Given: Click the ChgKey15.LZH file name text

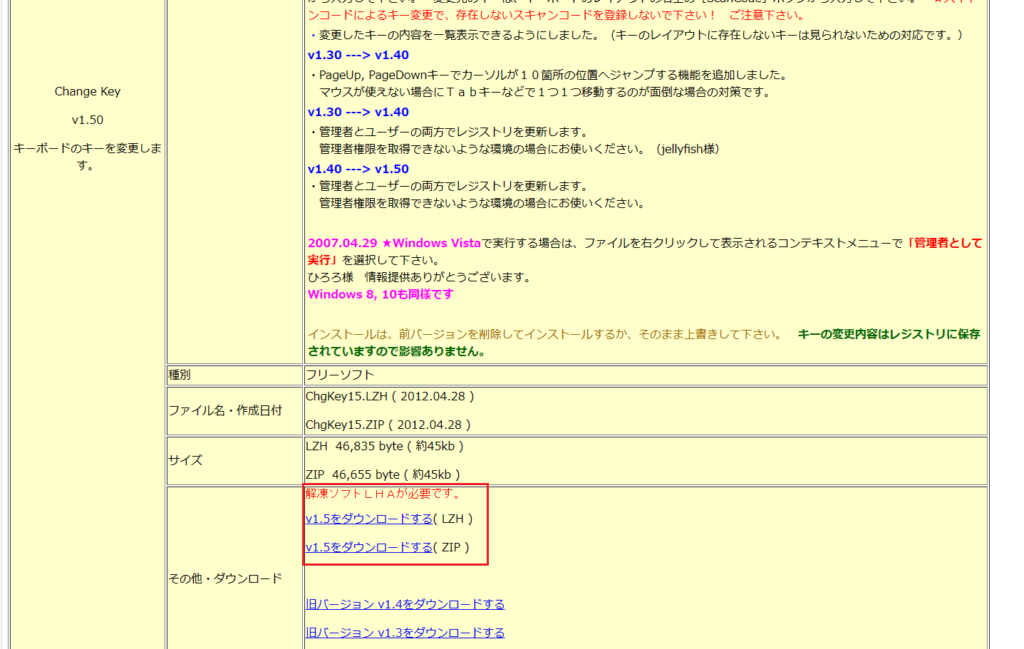Looking at the screenshot, I should coord(345,397).
